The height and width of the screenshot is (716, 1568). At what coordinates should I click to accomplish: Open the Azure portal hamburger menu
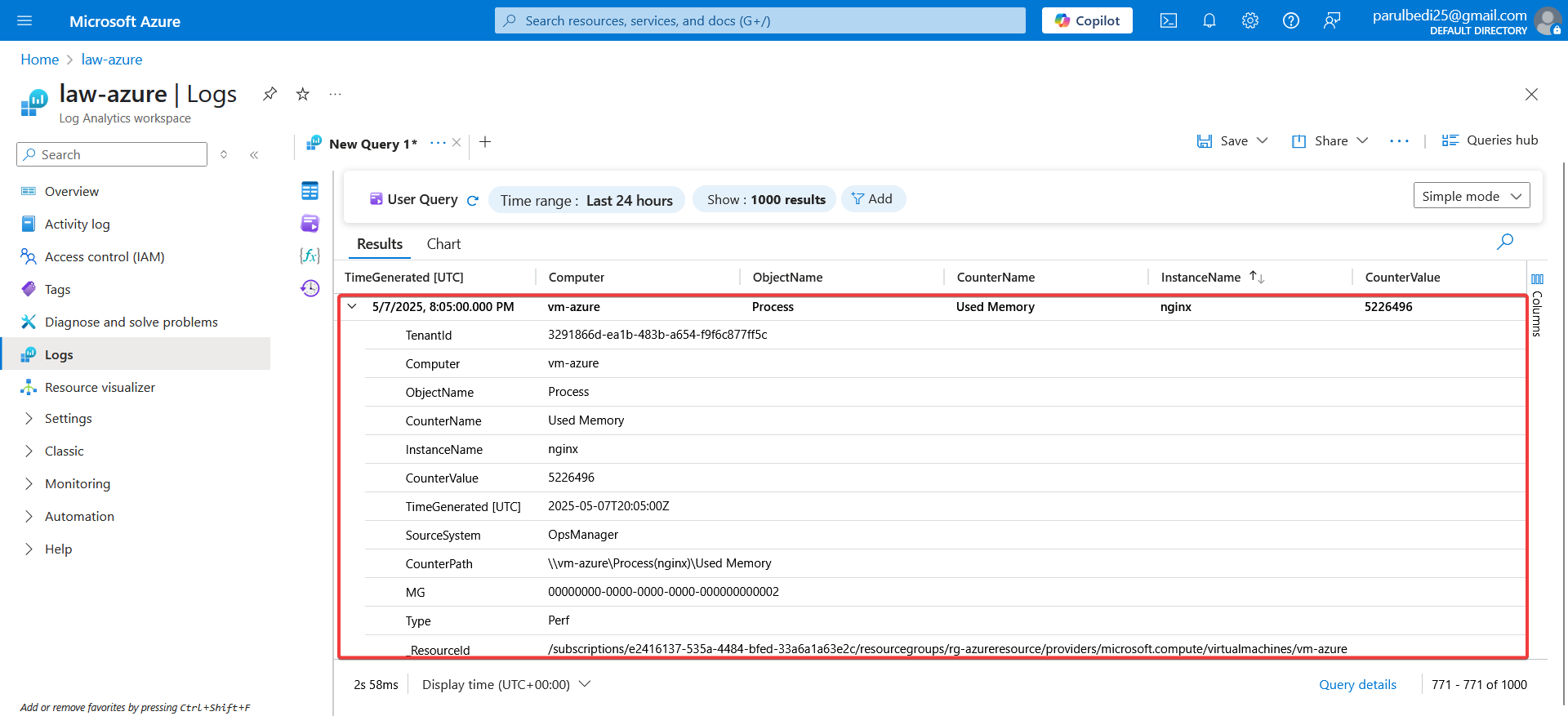tap(24, 20)
